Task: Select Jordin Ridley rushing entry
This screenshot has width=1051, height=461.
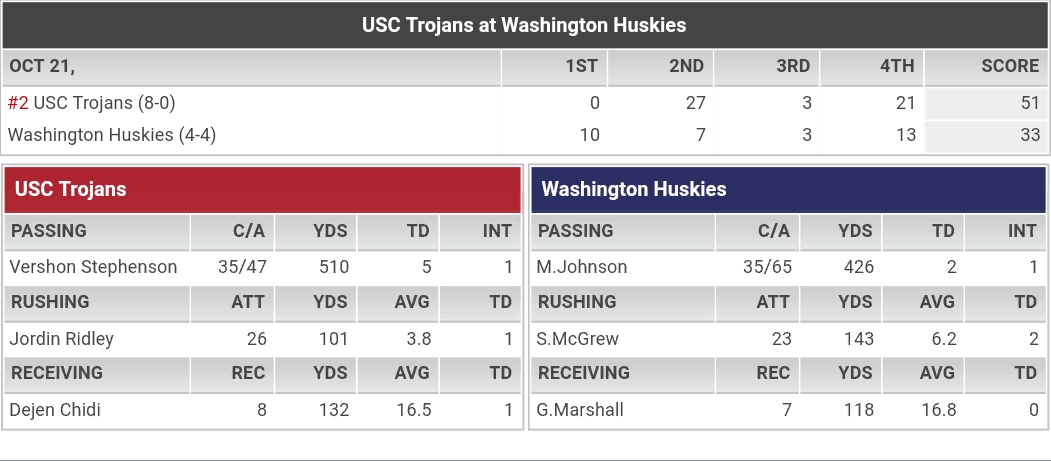Action: point(62,338)
